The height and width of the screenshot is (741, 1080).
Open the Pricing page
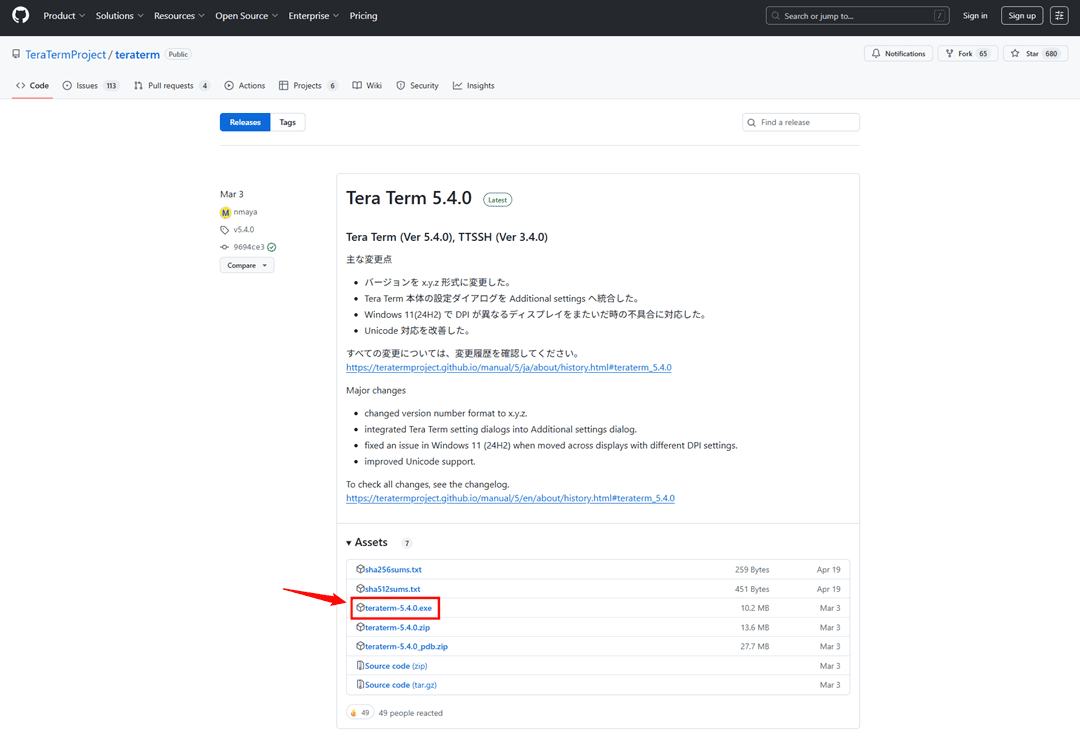coord(363,16)
